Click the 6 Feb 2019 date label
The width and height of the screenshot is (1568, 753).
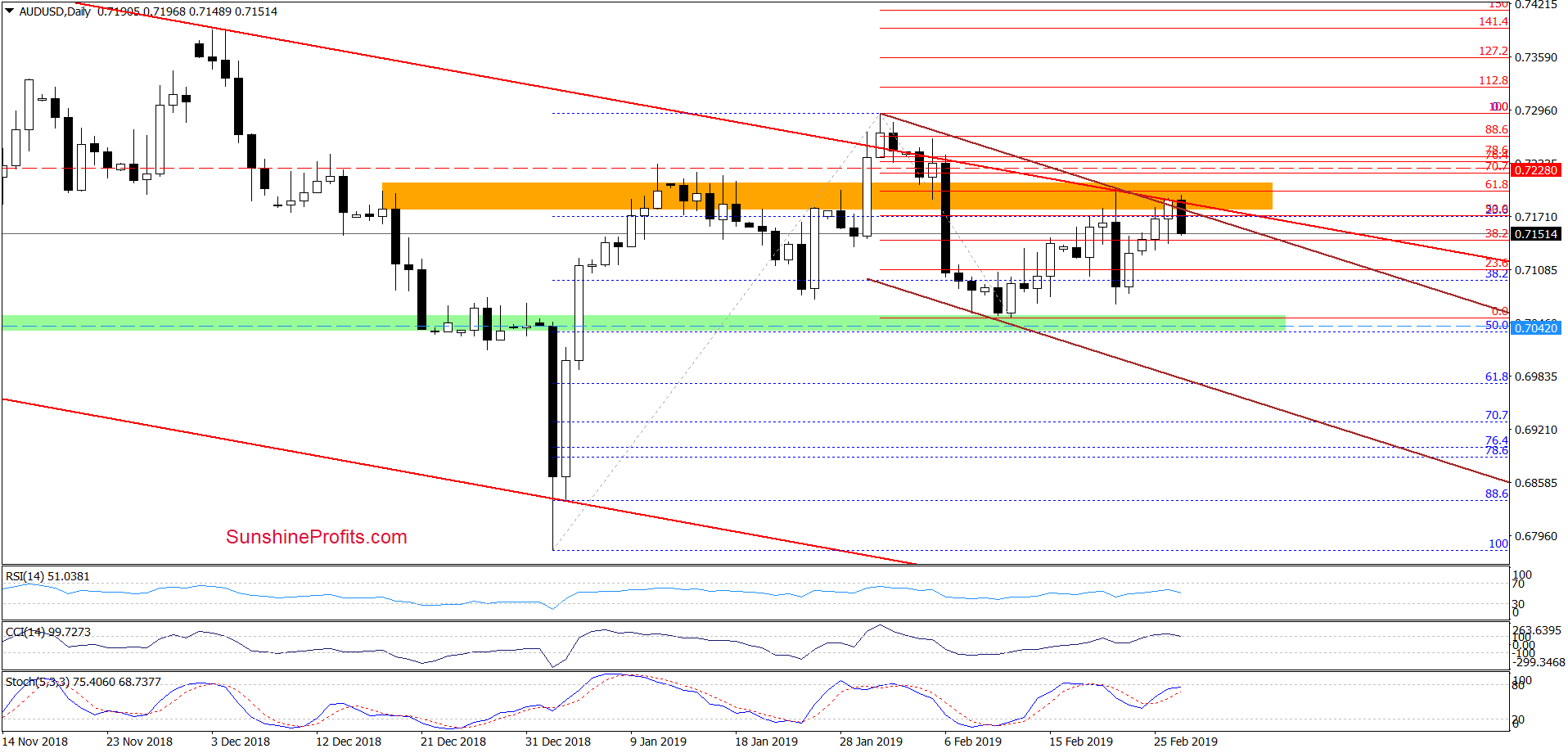click(973, 742)
